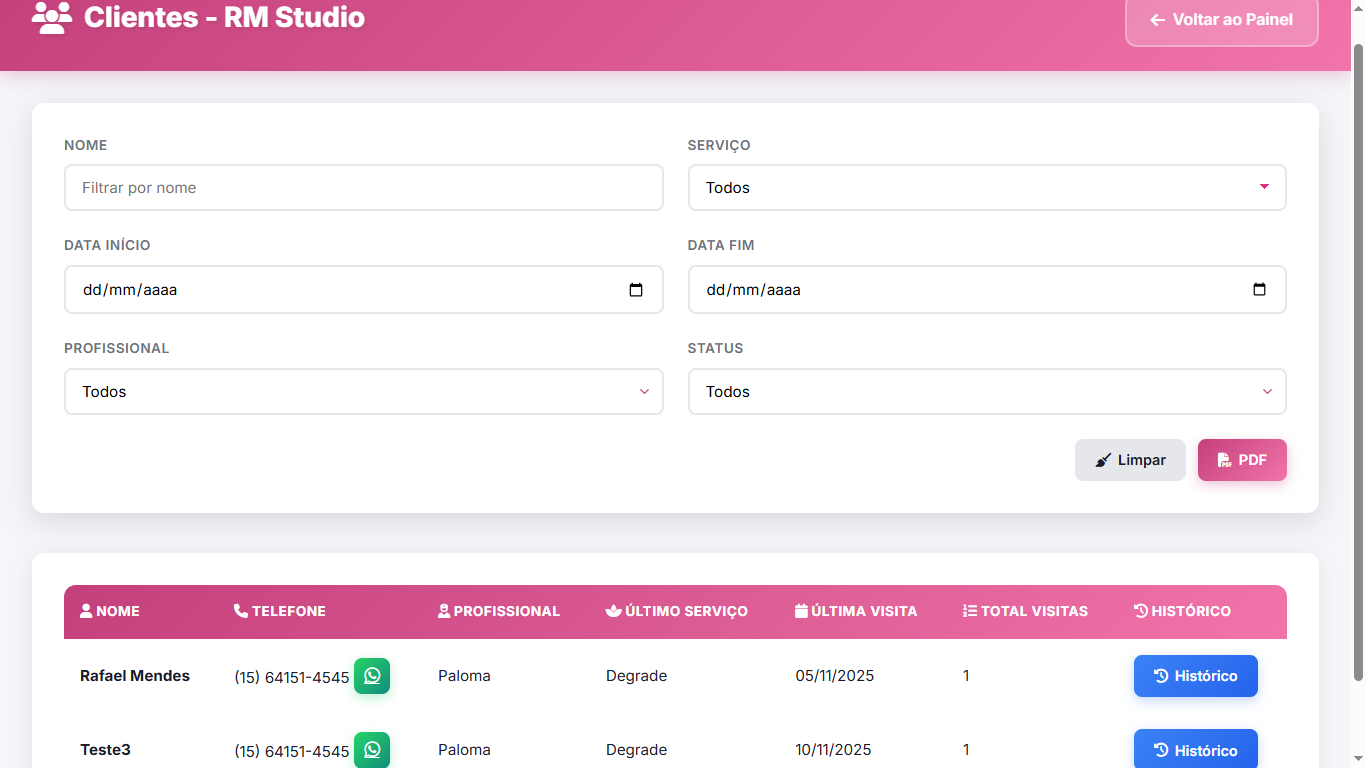Viewport: 1366px width, 768px height.
Task: Click WhatsApp icon for Rafael Mendes
Action: click(x=372, y=676)
